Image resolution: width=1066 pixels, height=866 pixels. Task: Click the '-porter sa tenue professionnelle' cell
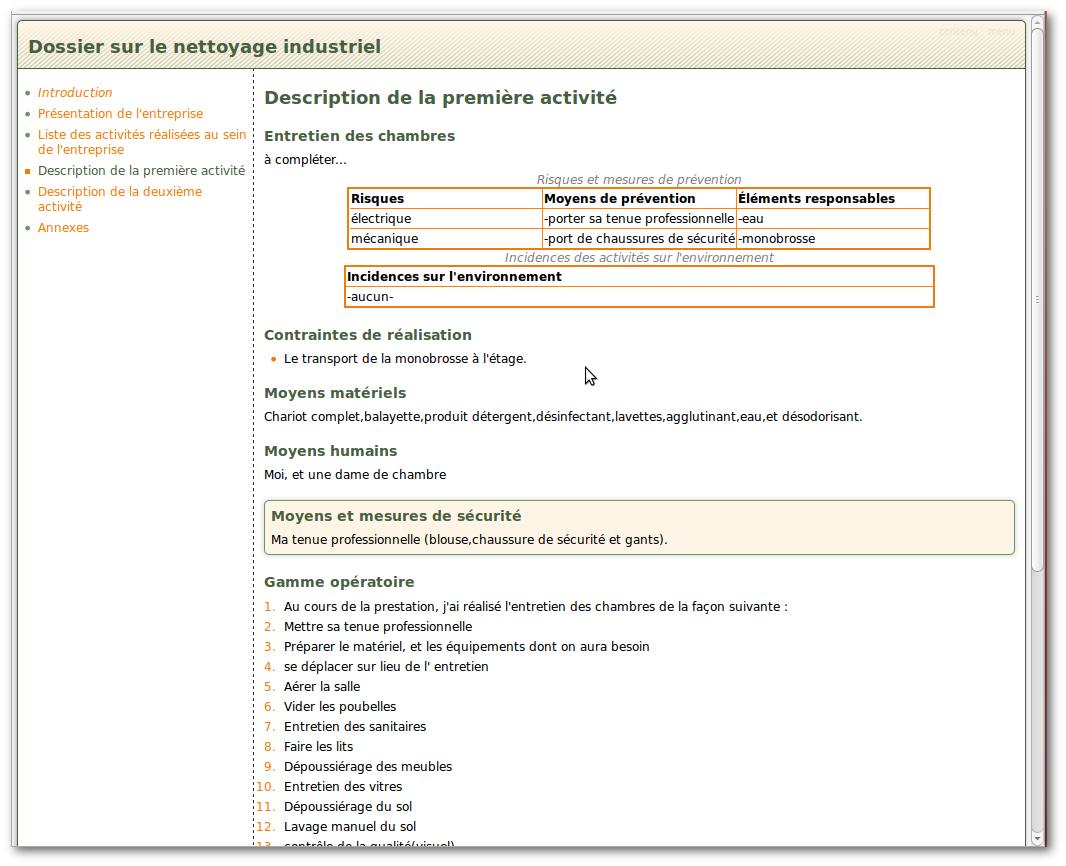[639, 219]
